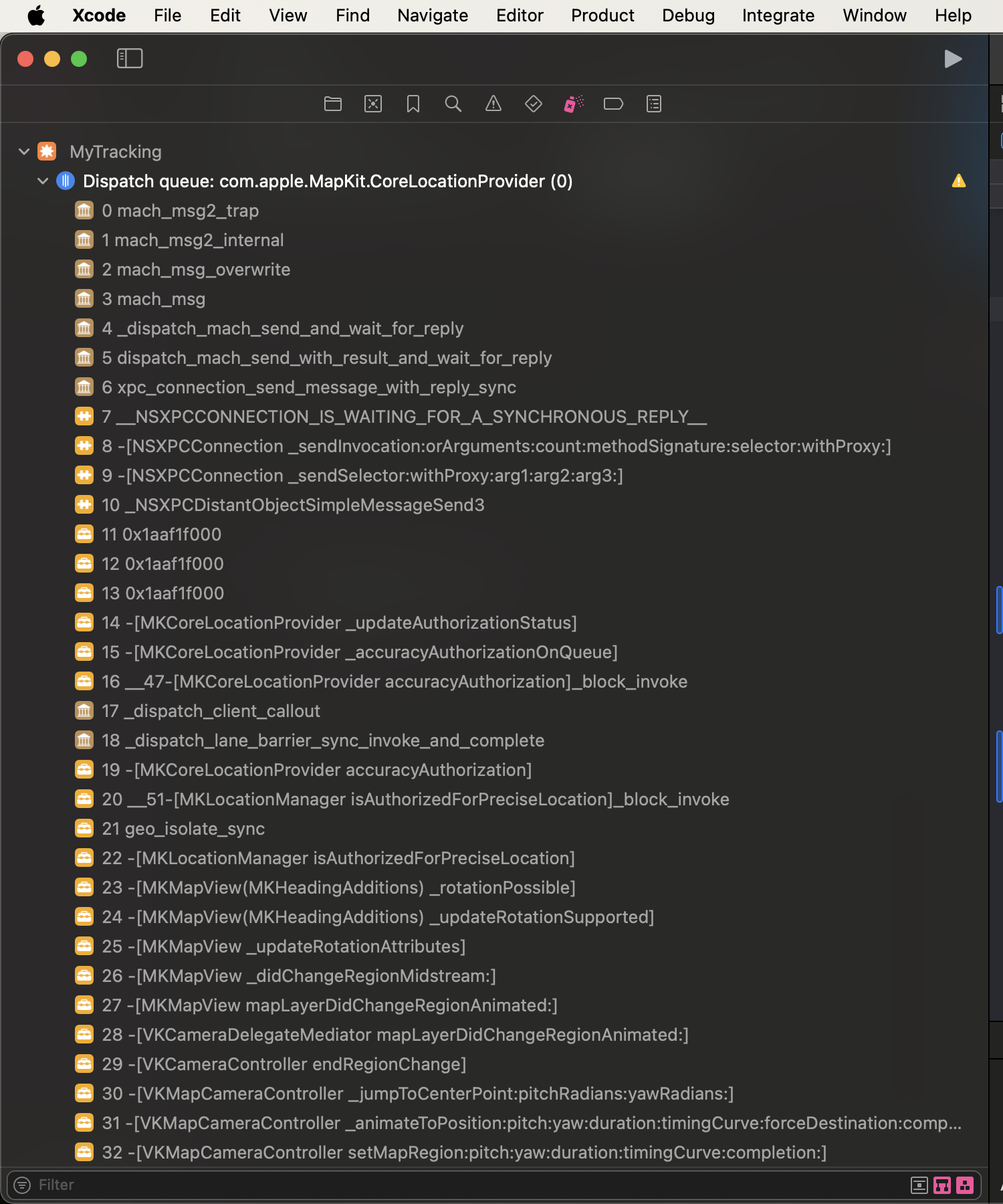Screen dimensions: 1003x1204
Task: Open the Product menu
Action: click(x=602, y=15)
